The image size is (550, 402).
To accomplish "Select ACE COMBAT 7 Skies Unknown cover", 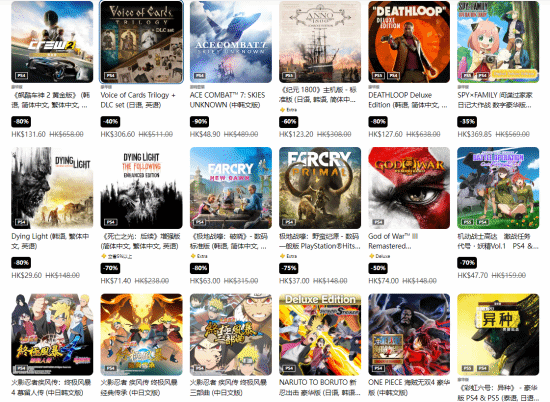I will (231, 42).
